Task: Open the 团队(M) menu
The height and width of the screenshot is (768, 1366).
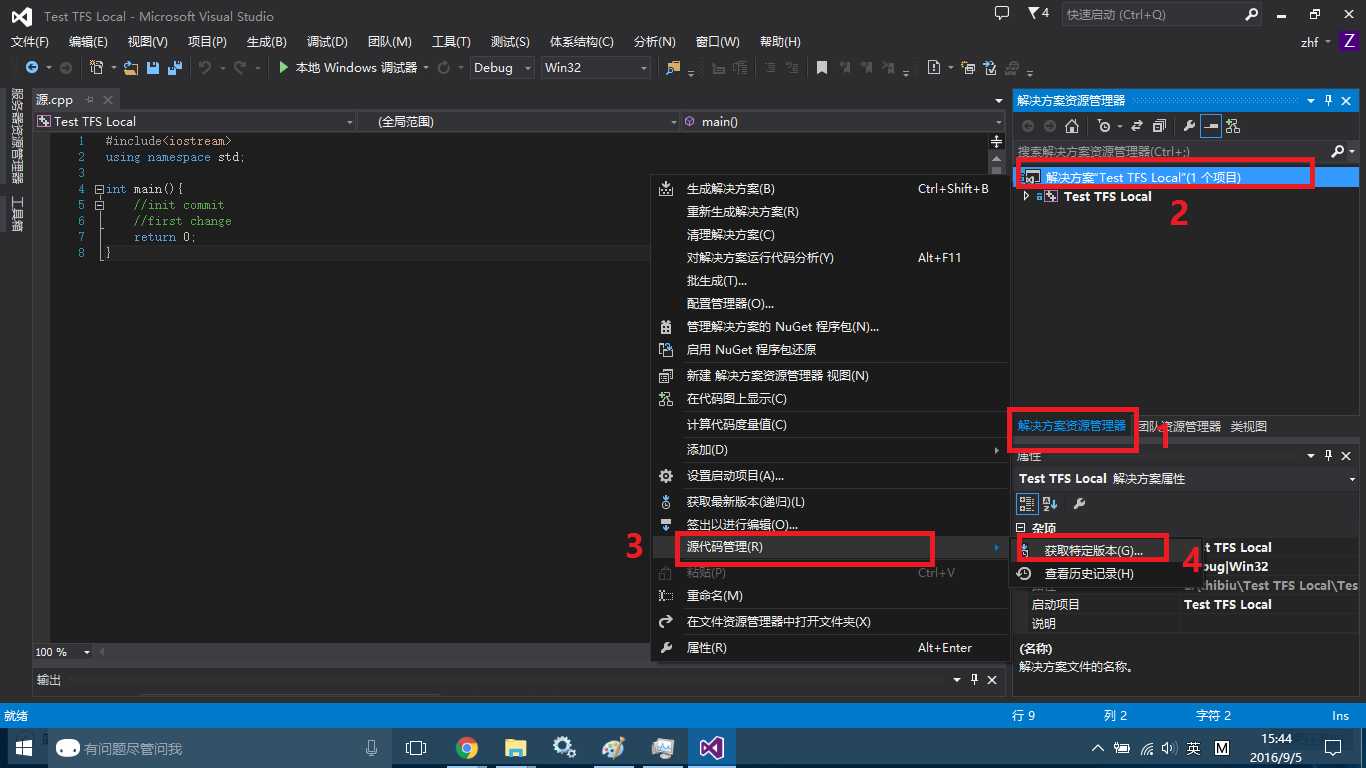Action: click(x=389, y=41)
